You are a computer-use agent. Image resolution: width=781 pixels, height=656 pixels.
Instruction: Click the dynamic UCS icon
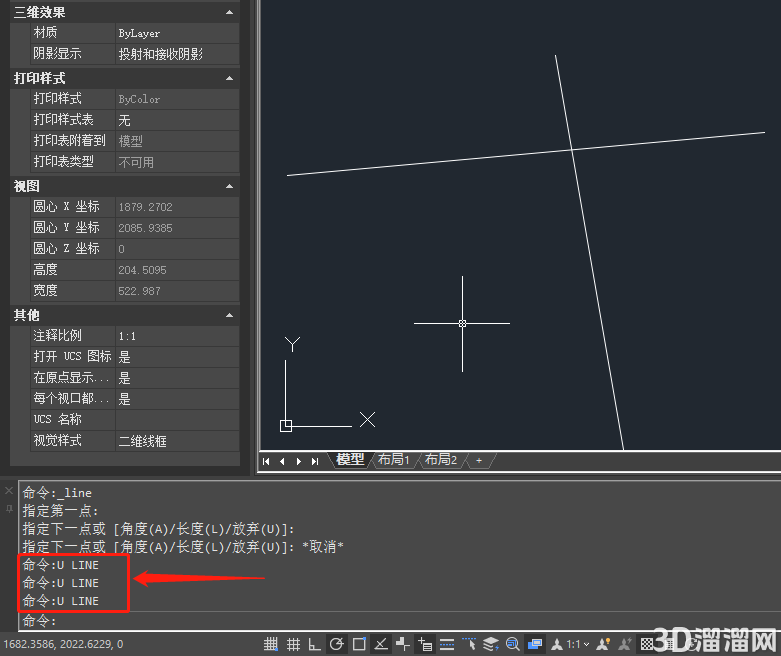click(403, 644)
